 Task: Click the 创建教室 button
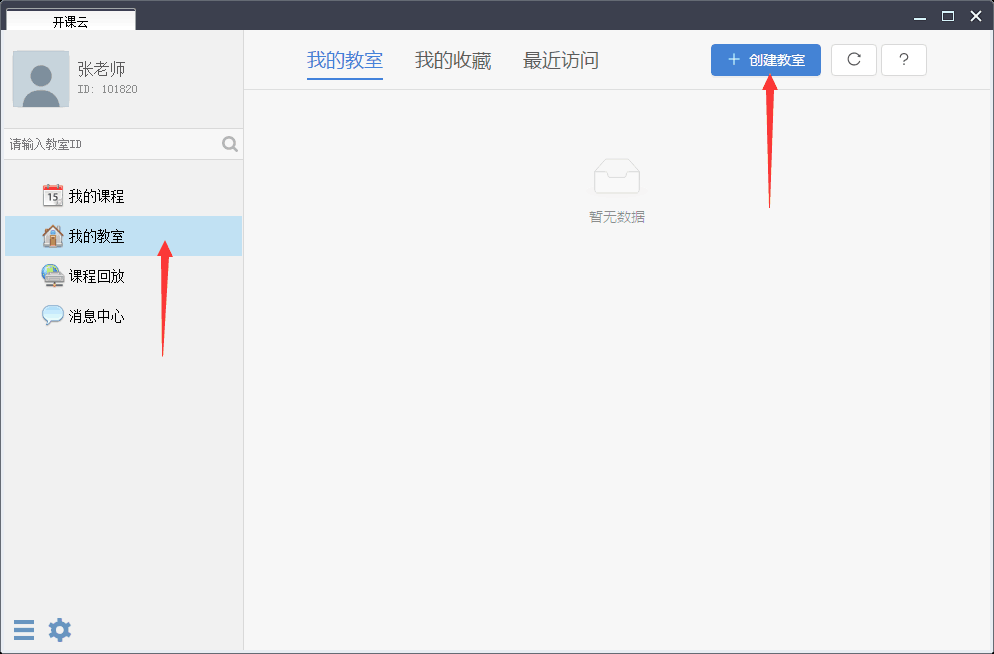coord(766,60)
